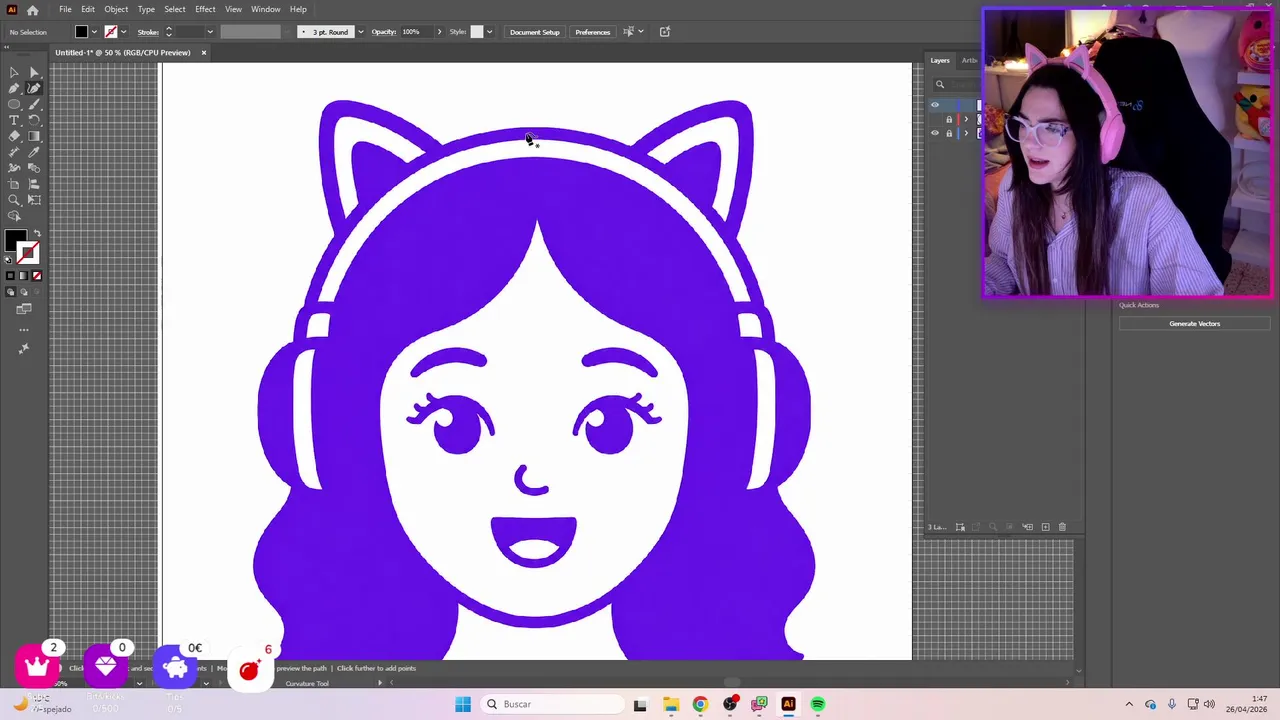The image size is (1280, 720).
Task: Show the hidden second layer
Action: (x=935, y=119)
